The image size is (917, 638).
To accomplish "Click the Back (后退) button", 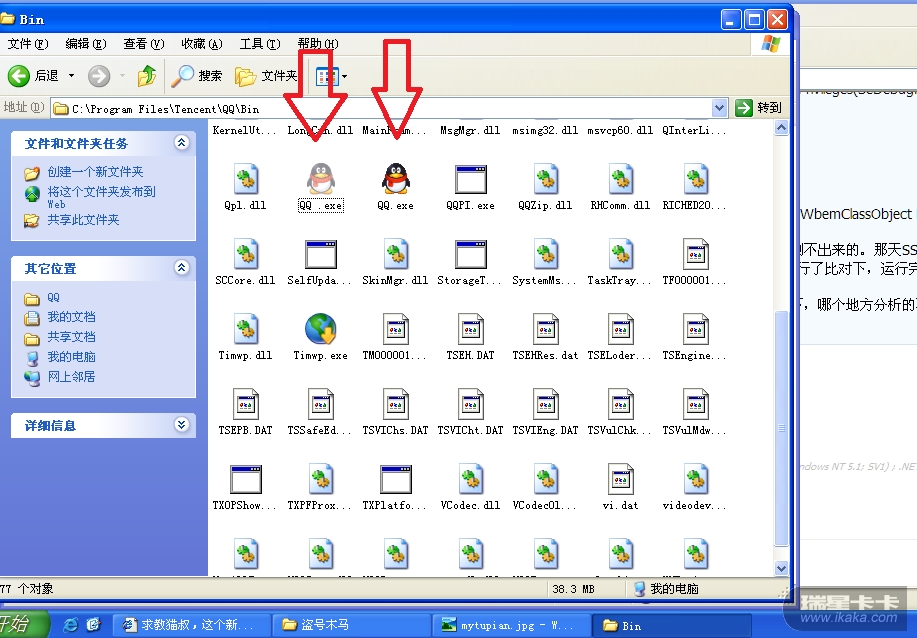I will (33, 75).
